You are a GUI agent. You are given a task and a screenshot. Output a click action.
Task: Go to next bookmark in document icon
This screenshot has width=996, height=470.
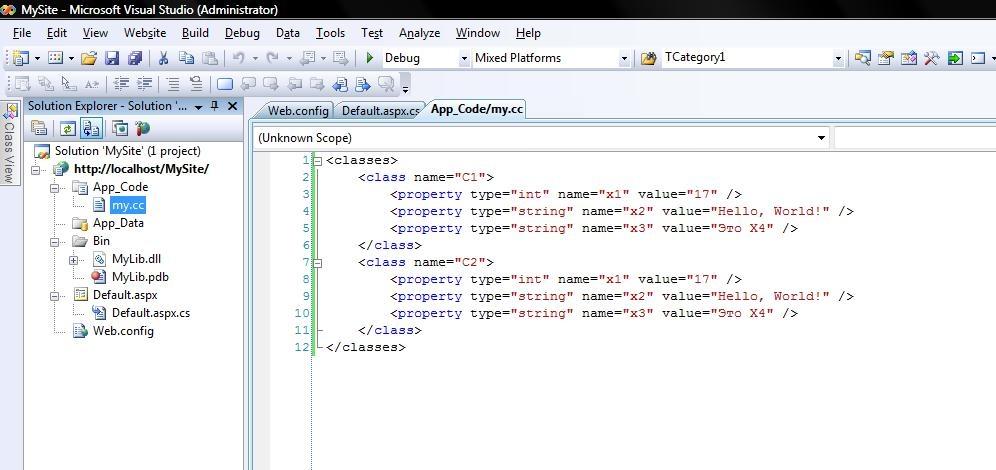363,84
